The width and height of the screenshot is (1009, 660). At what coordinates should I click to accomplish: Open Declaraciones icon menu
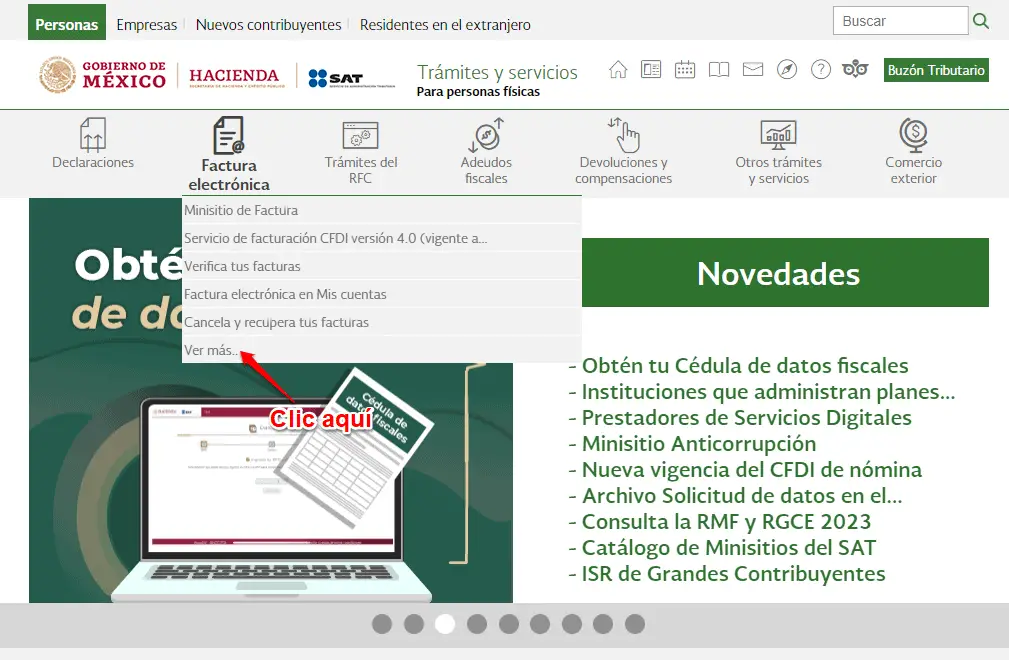click(93, 143)
